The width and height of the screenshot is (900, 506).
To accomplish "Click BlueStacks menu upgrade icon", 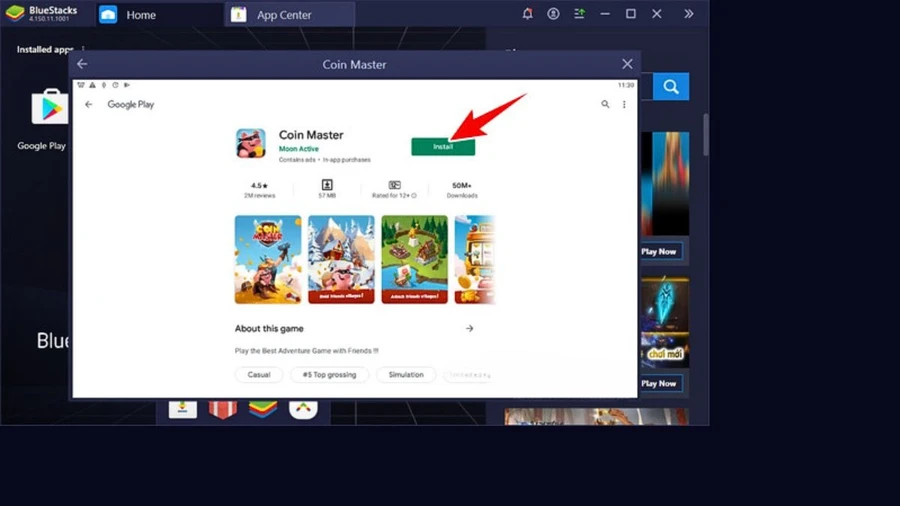I will pyautogui.click(x=579, y=14).
